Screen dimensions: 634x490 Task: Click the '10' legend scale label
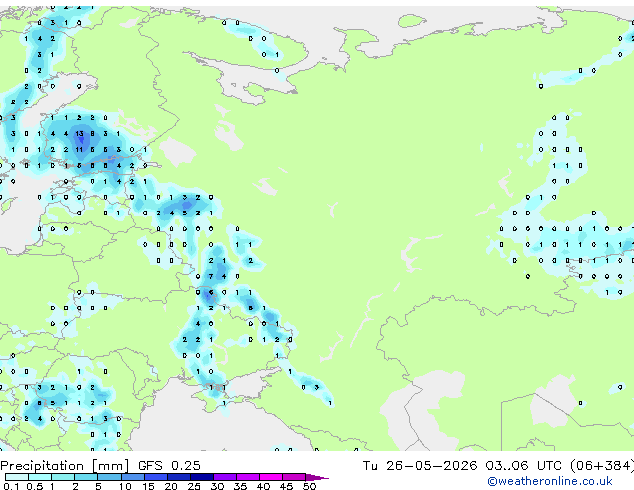click(125, 486)
